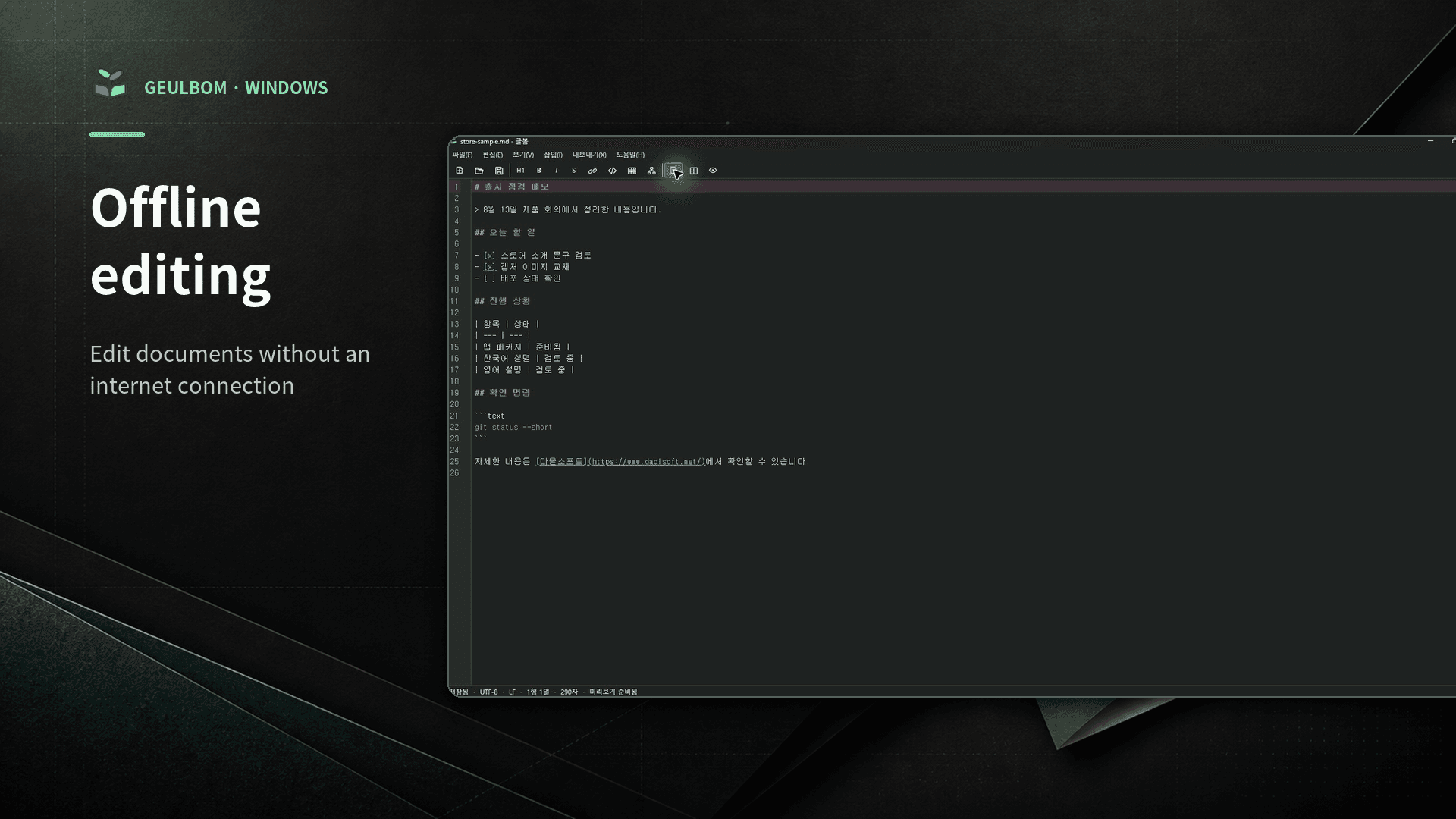
Task: Click the ```text code fence line
Action: 490,416
